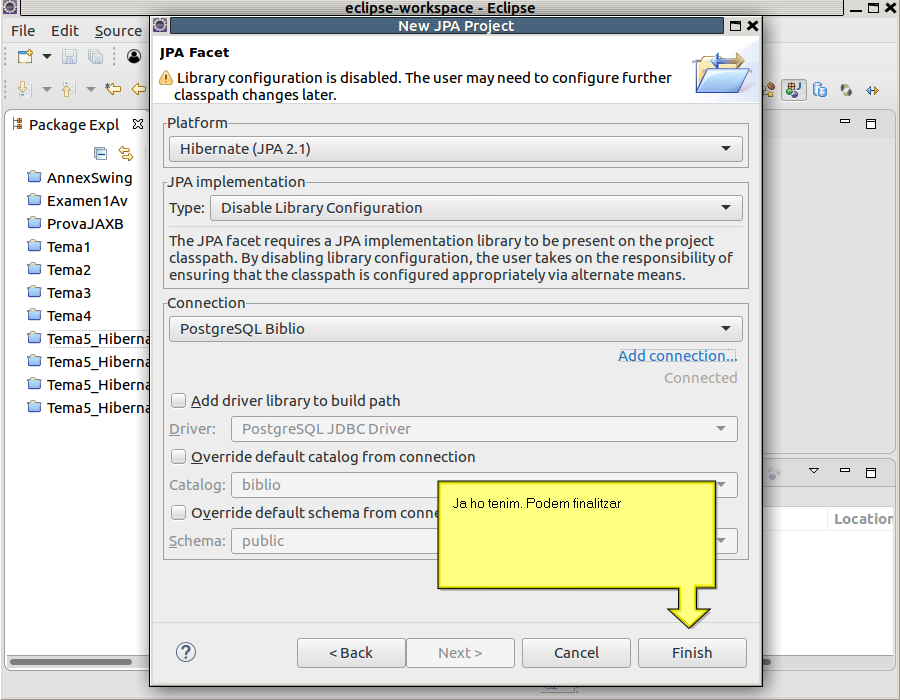
Task: Click the Package Explorer horizontal scrollbar
Action: 71,662
